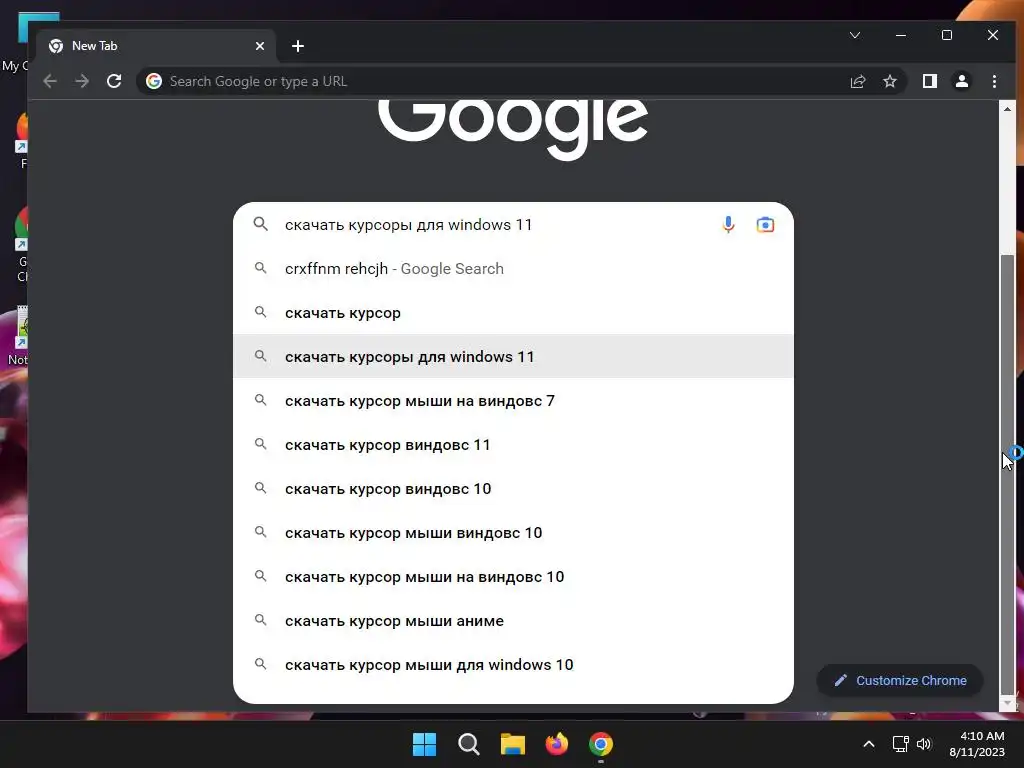Choose suggestion скачать курсор мыши на виндовс 7
This screenshot has width=1024, height=768.
pos(513,400)
